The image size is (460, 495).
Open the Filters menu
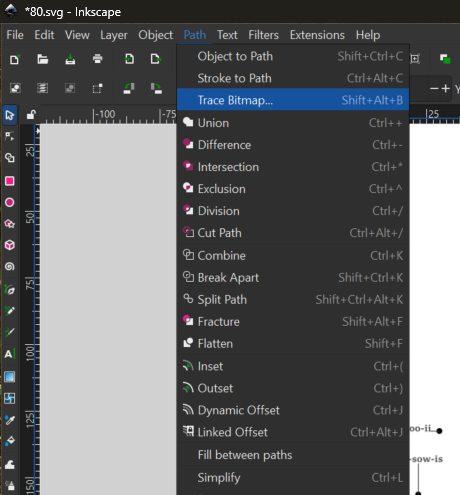(263, 35)
